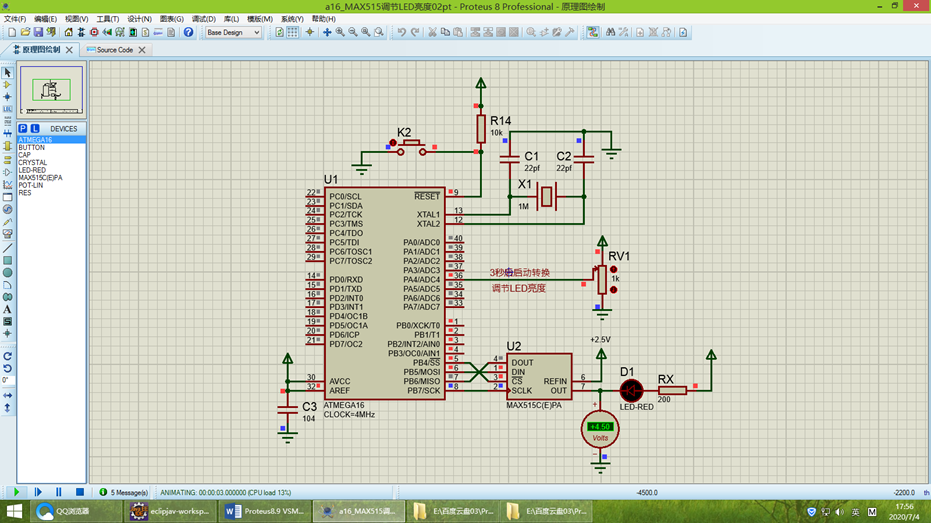The width and height of the screenshot is (931, 524).
Task: Click the Redraw display refresh icon
Action: (279, 33)
